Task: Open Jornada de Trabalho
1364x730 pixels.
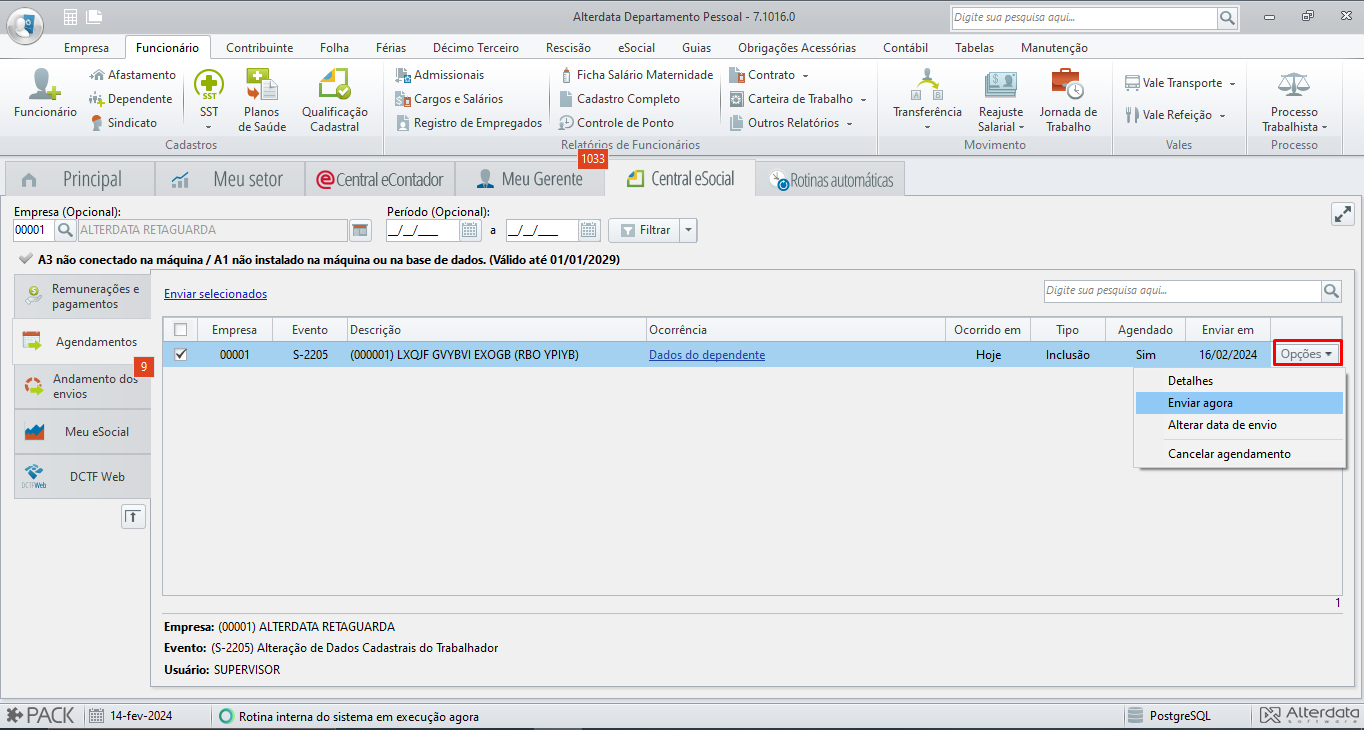Action: (x=1068, y=99)
